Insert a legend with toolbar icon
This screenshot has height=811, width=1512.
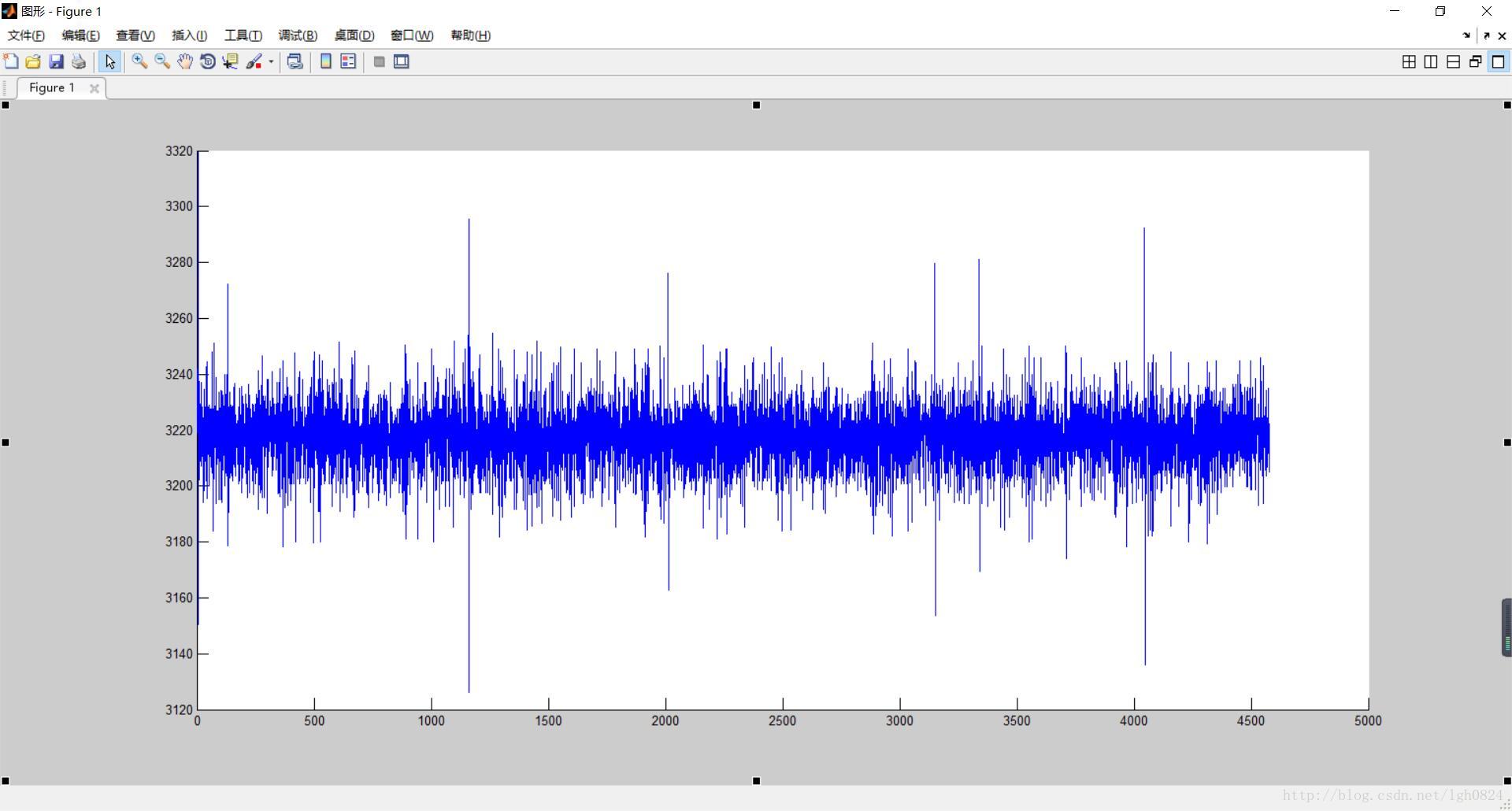point(348,61)
